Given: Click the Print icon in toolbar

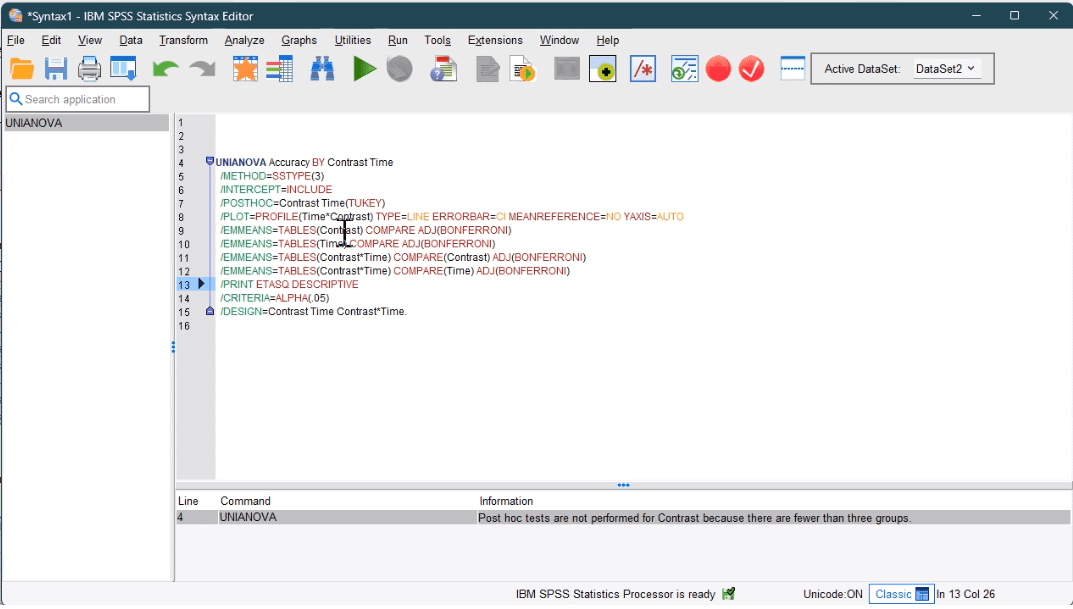Looking at the screenshot, I should 90,68.
